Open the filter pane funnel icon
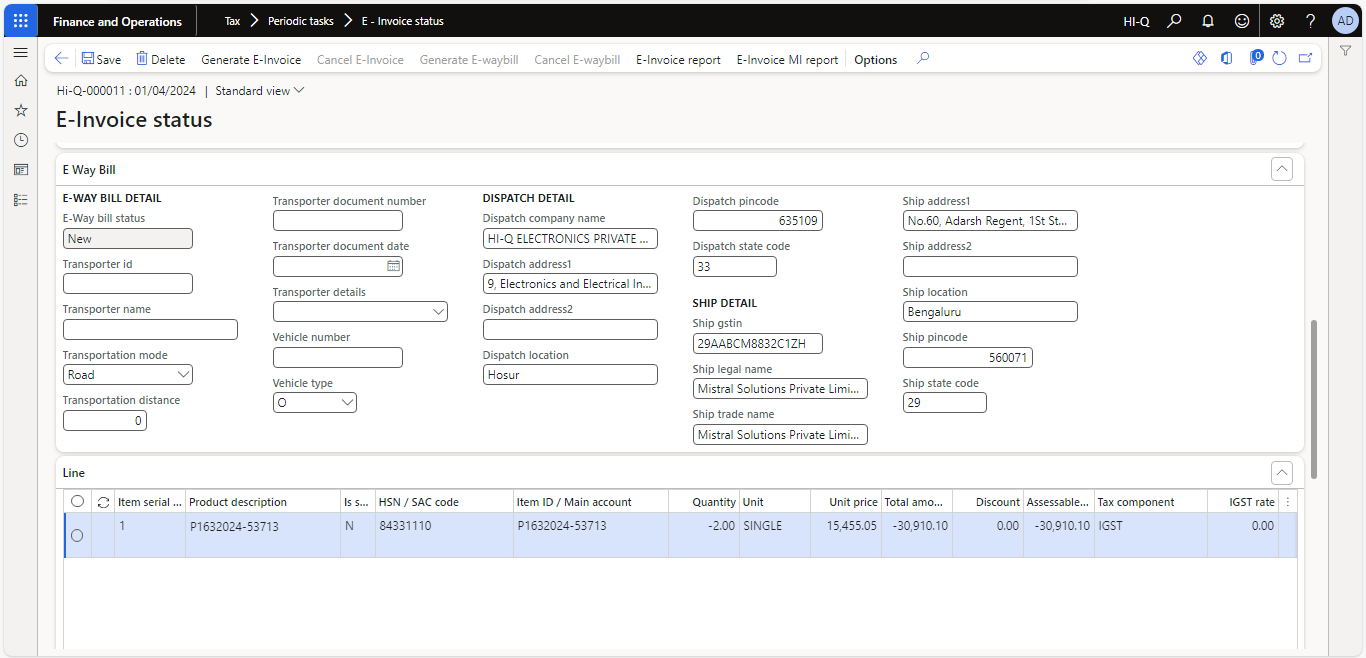1366x658 pixels. [x=1345, y=51]
